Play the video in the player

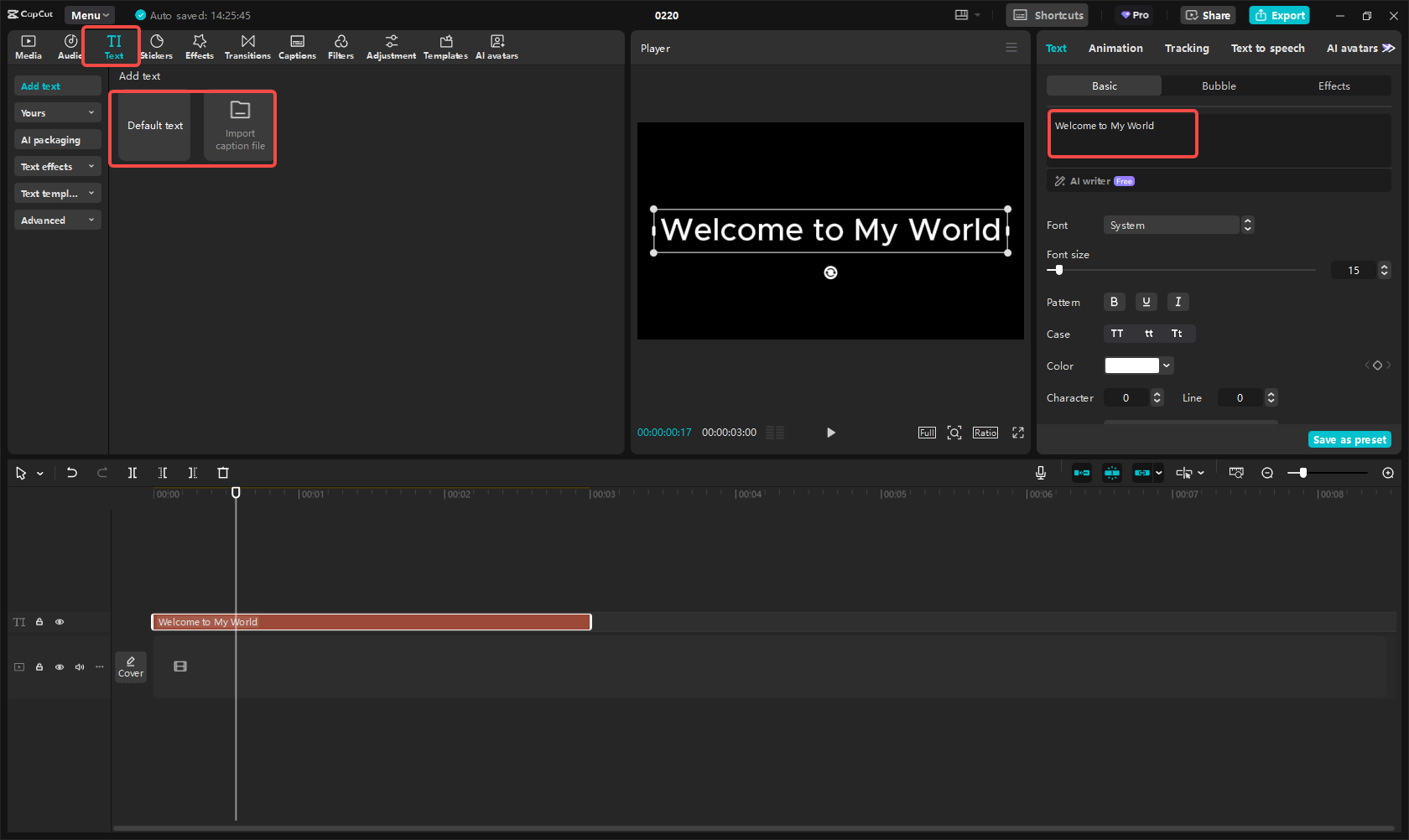(x=830, y=433)
